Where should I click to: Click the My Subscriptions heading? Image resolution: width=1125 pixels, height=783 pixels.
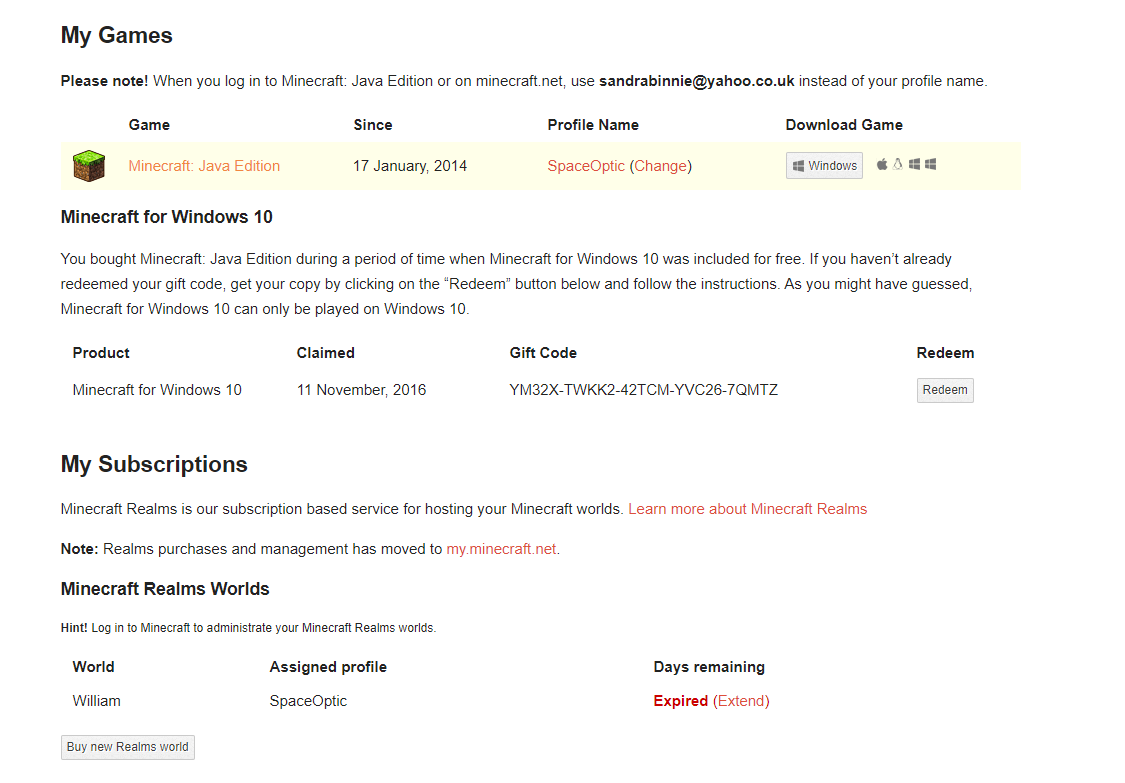pos(154,464)
